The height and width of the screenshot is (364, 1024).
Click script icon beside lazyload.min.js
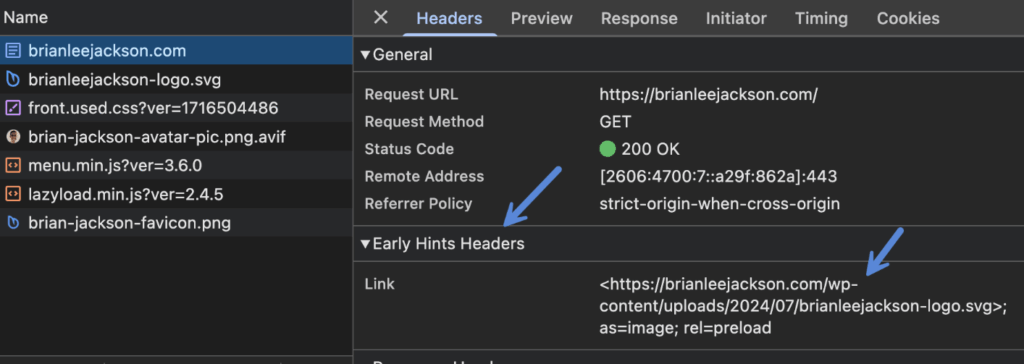(12, 195)
